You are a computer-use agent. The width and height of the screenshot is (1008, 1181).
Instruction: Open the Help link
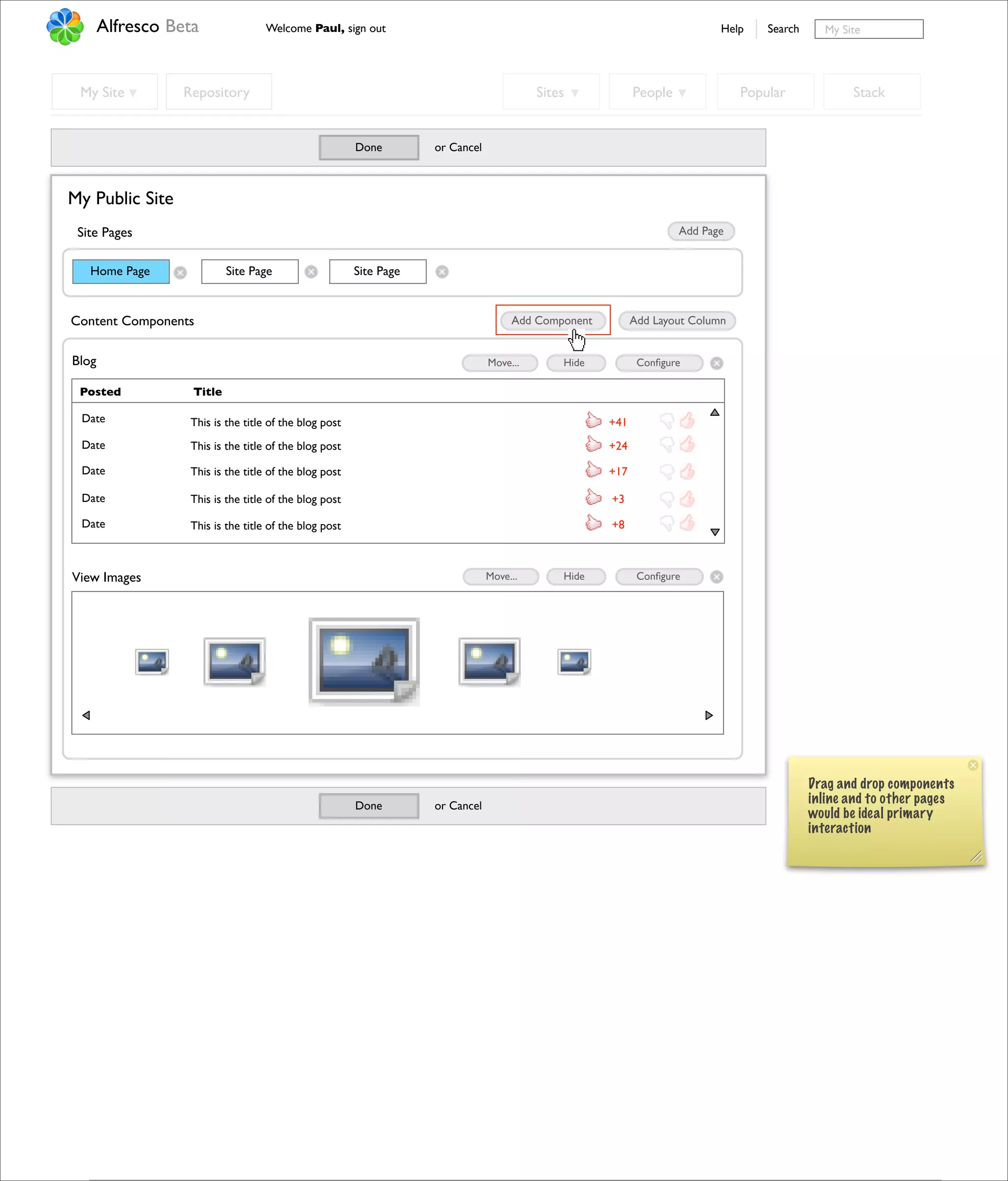click(x=732, y=29)
